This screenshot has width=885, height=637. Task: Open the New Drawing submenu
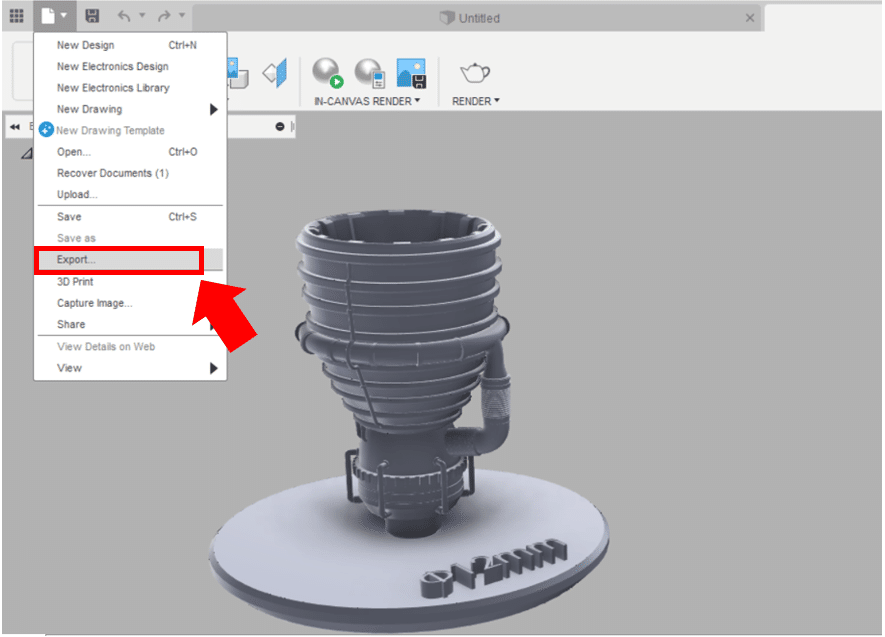(130, 109)
